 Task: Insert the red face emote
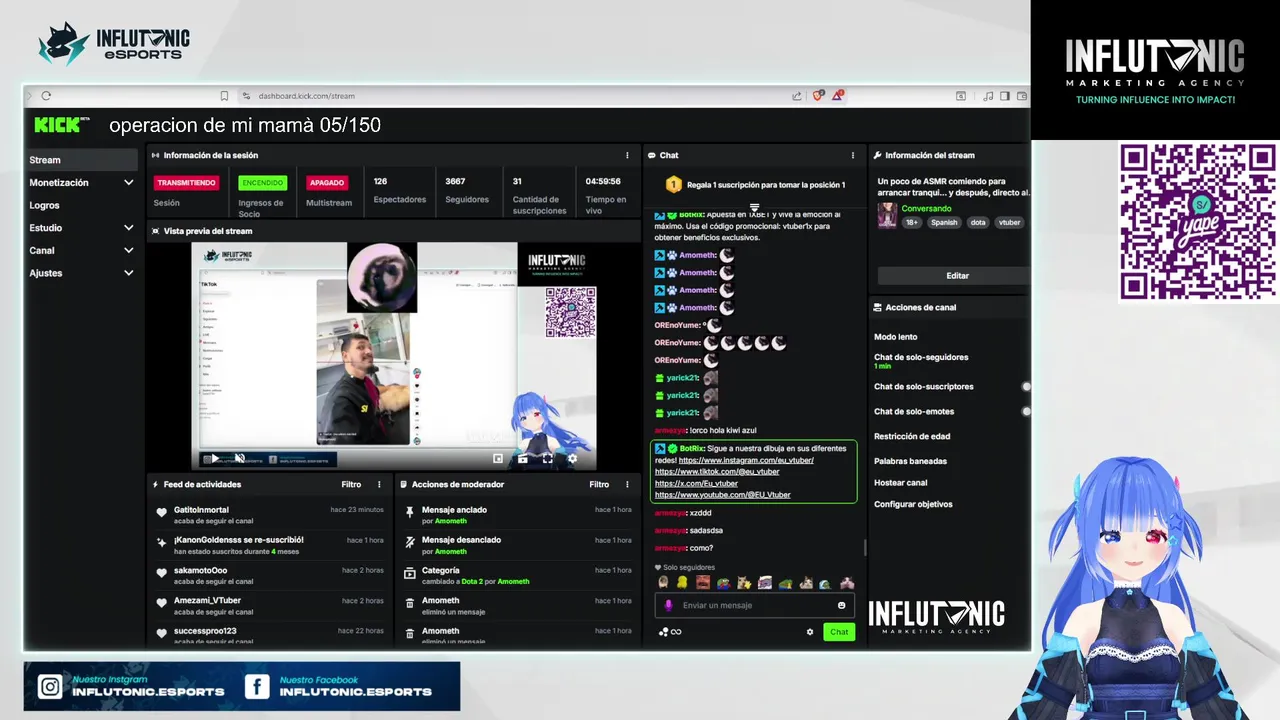(703, 583)
